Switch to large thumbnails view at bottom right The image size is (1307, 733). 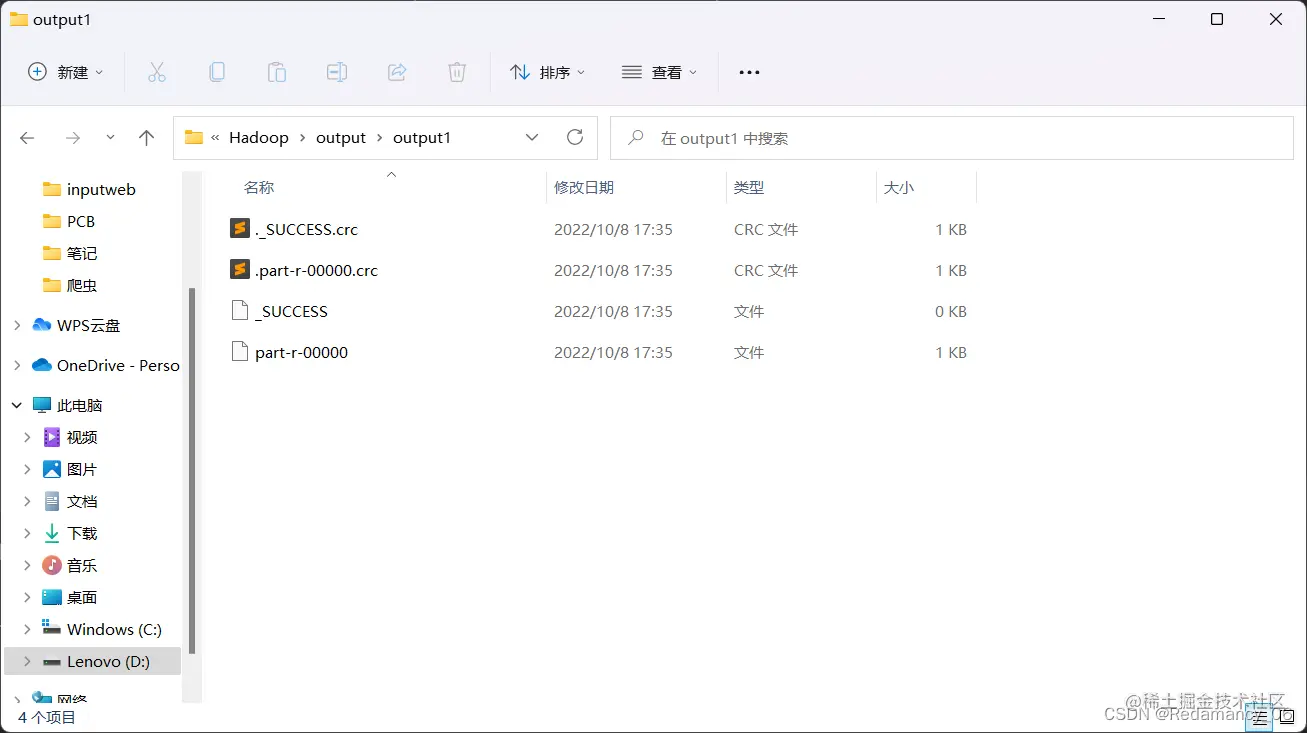[1288, 716]
